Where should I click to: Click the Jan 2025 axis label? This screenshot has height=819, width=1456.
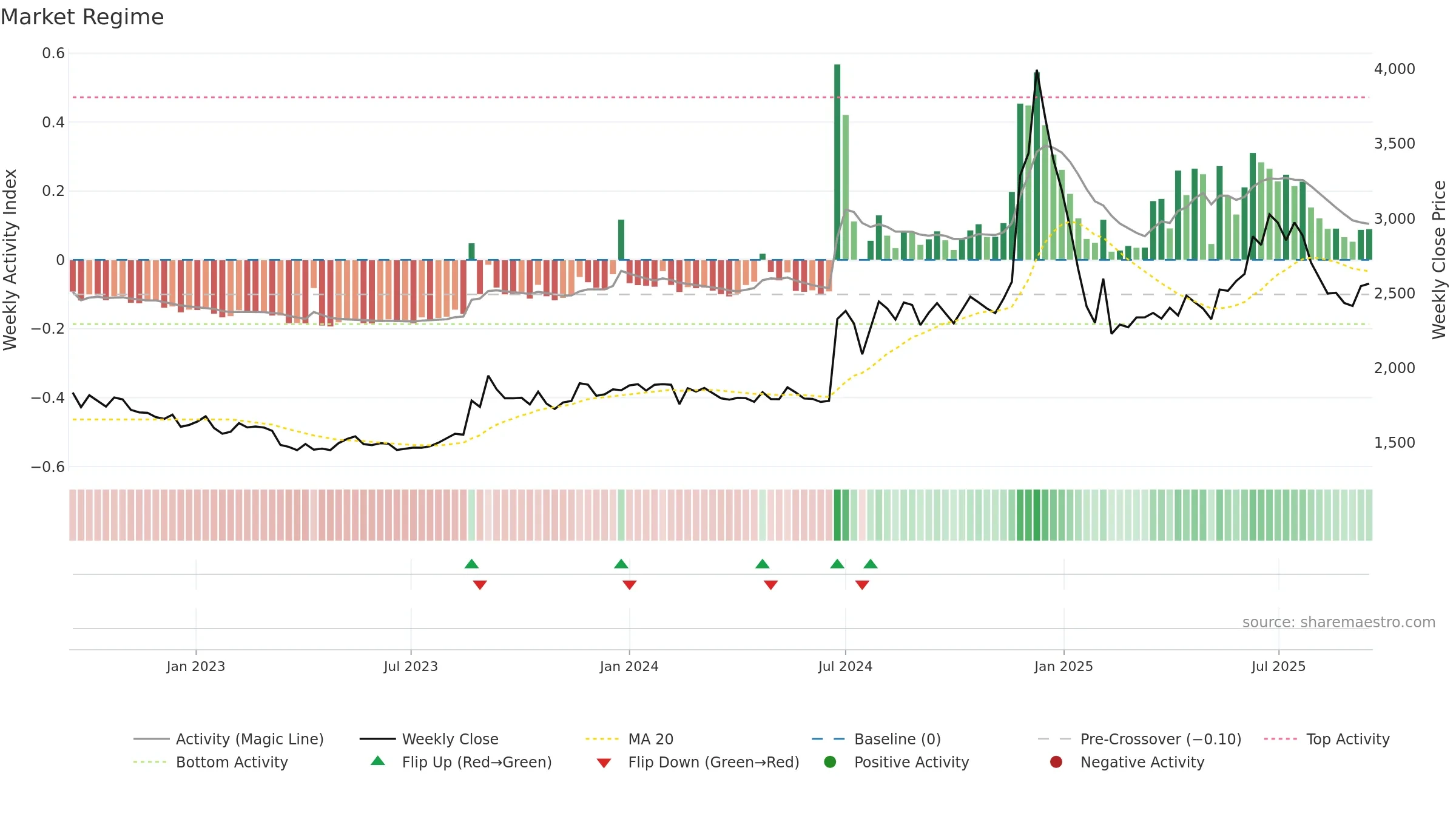(1063, 666)
